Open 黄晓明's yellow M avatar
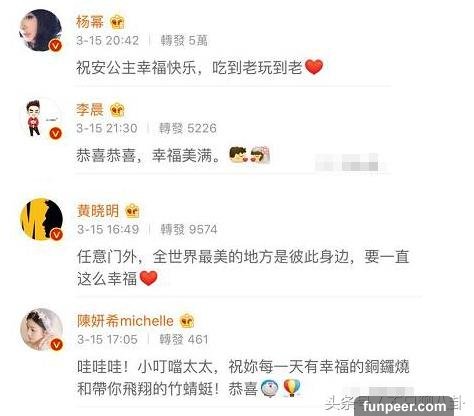Screen dimensions: 474x416 [42, 219]
